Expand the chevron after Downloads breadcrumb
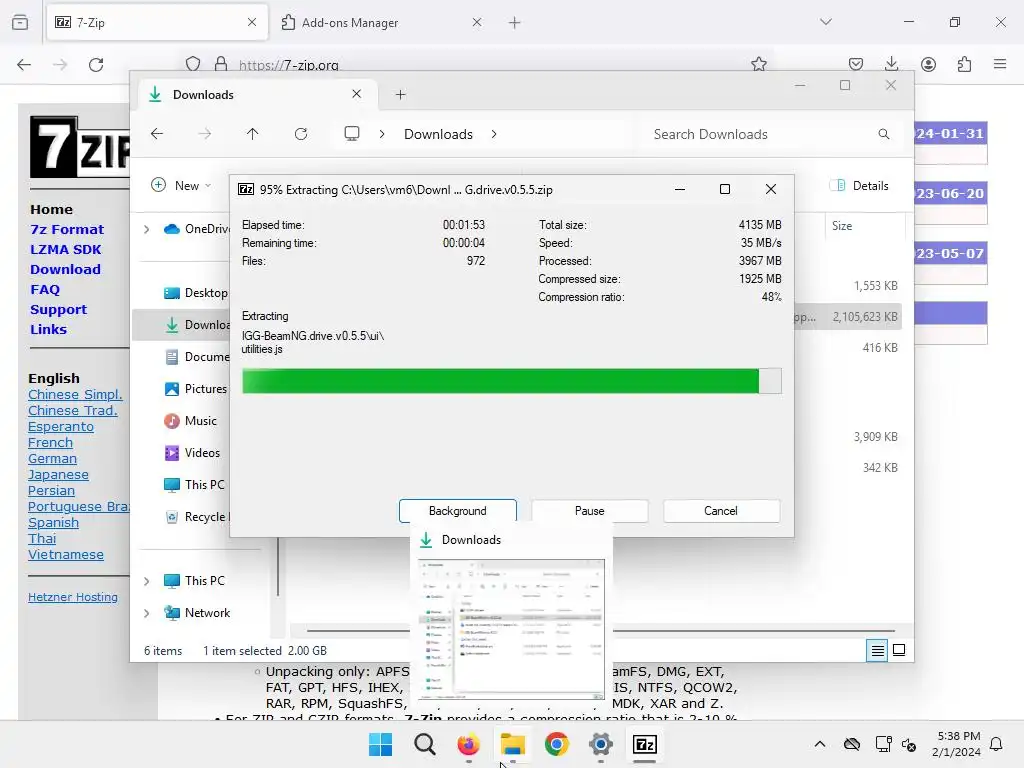 [x=494, y=134]
